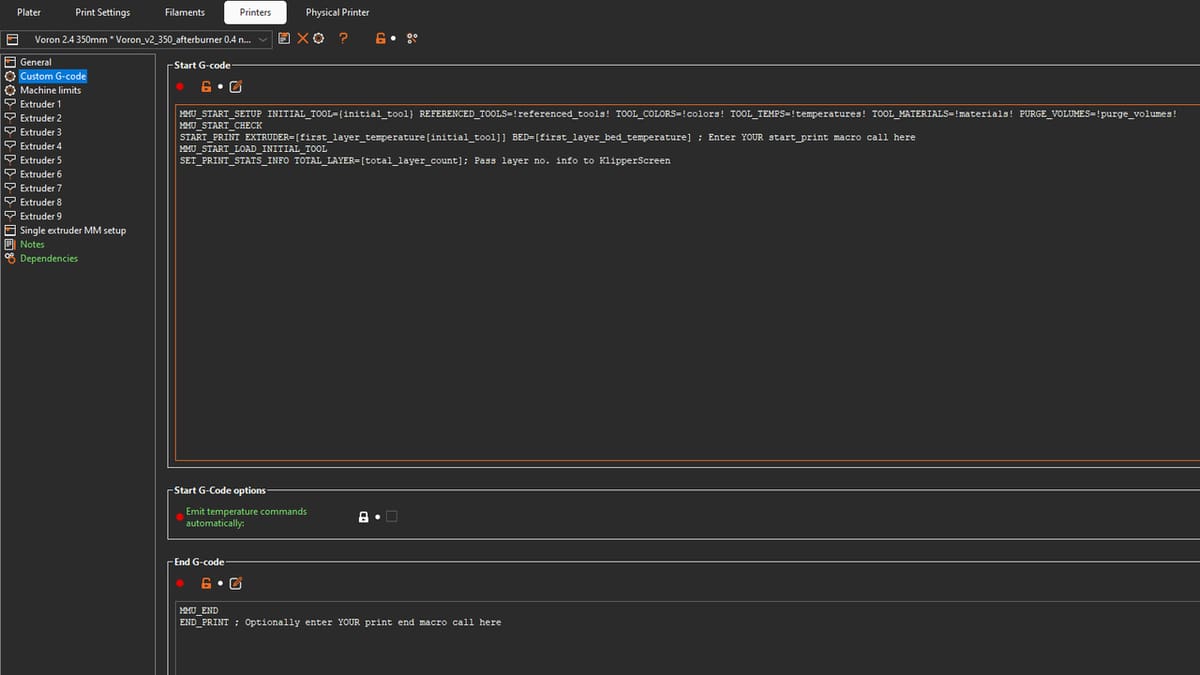
Task: Click the MMU_END line in End G-code
Action: pyautogui.click(x=198, y=610)
